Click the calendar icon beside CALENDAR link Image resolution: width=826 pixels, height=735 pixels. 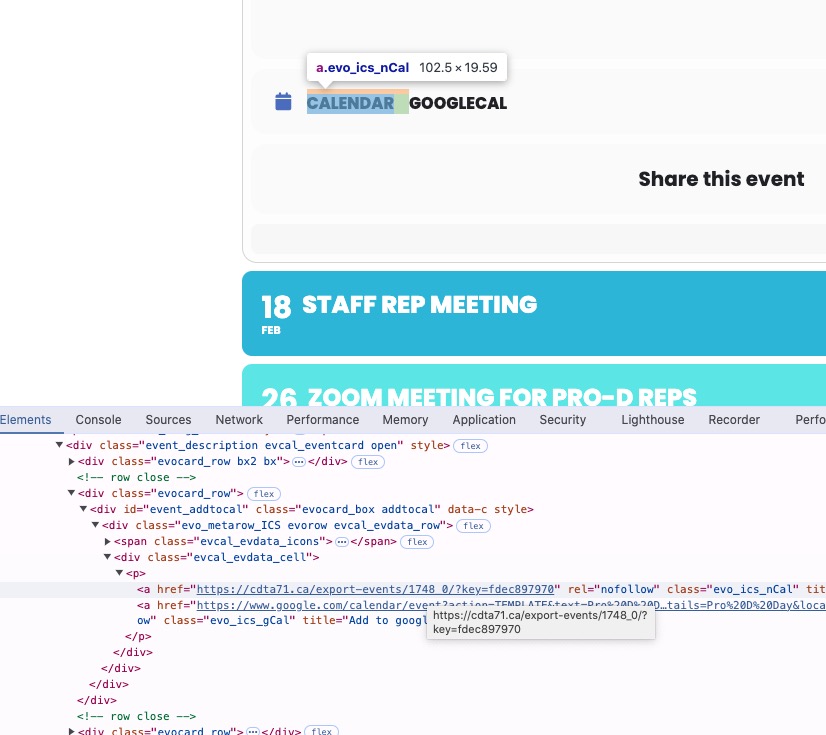(283, 102)
